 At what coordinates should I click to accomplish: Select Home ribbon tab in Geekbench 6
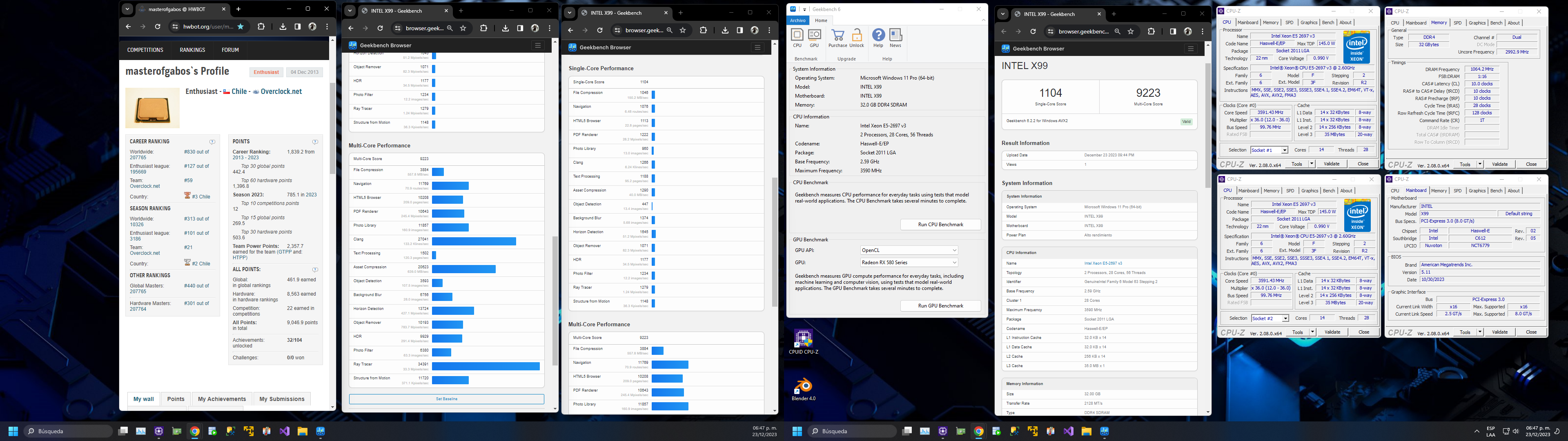pyautogui.click(x=821, y=20)
